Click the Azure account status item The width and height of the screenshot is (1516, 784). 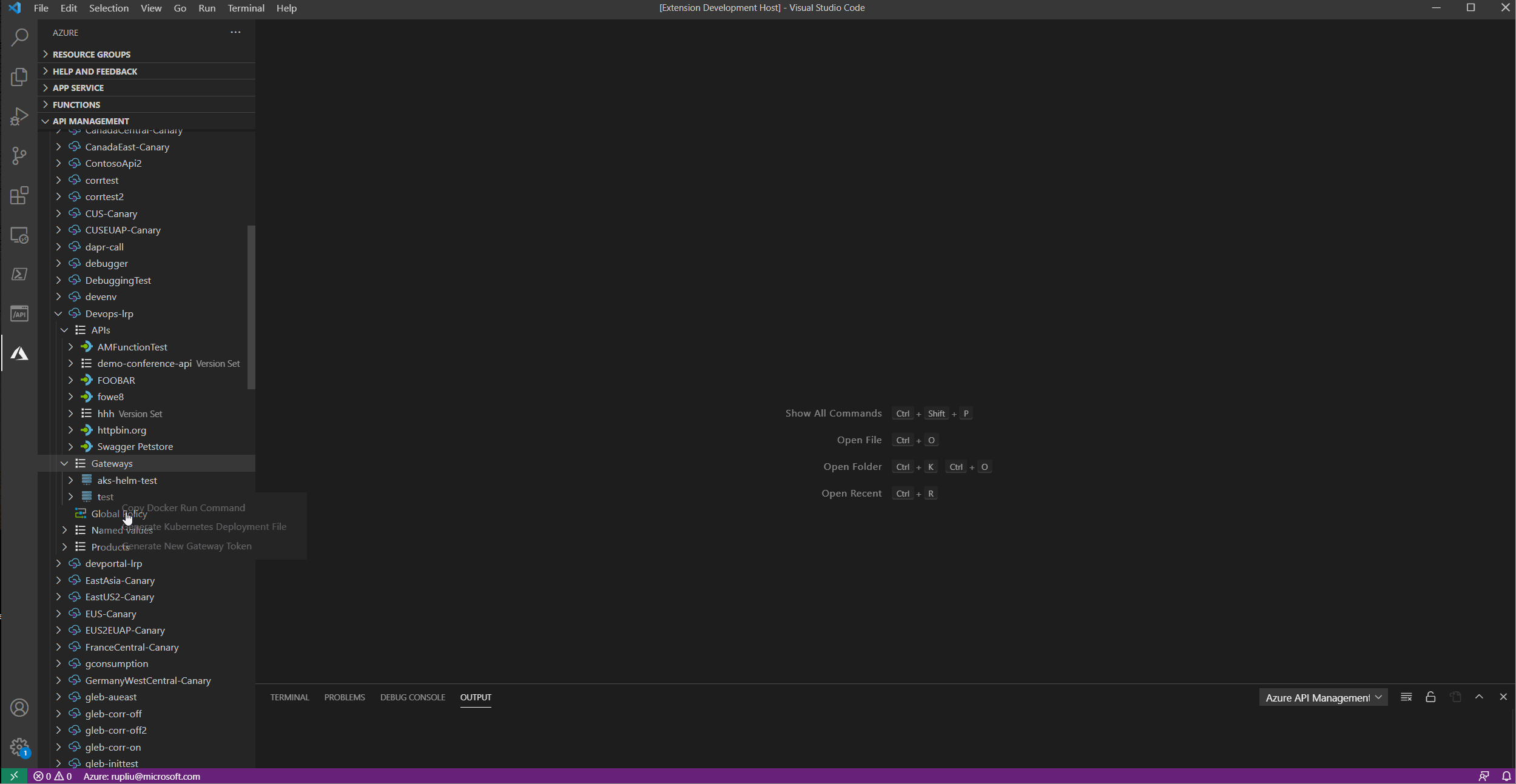[141, 776]
